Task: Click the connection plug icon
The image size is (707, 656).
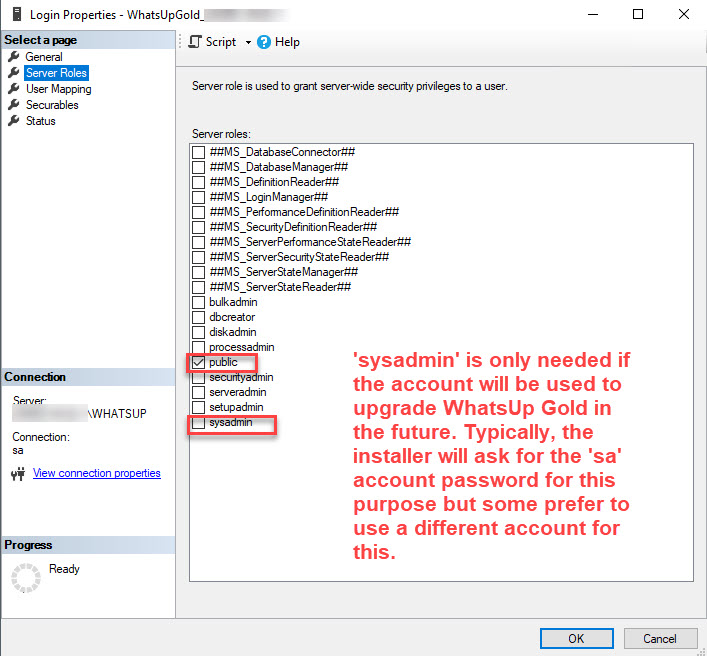Action: (x=18, y=474)
